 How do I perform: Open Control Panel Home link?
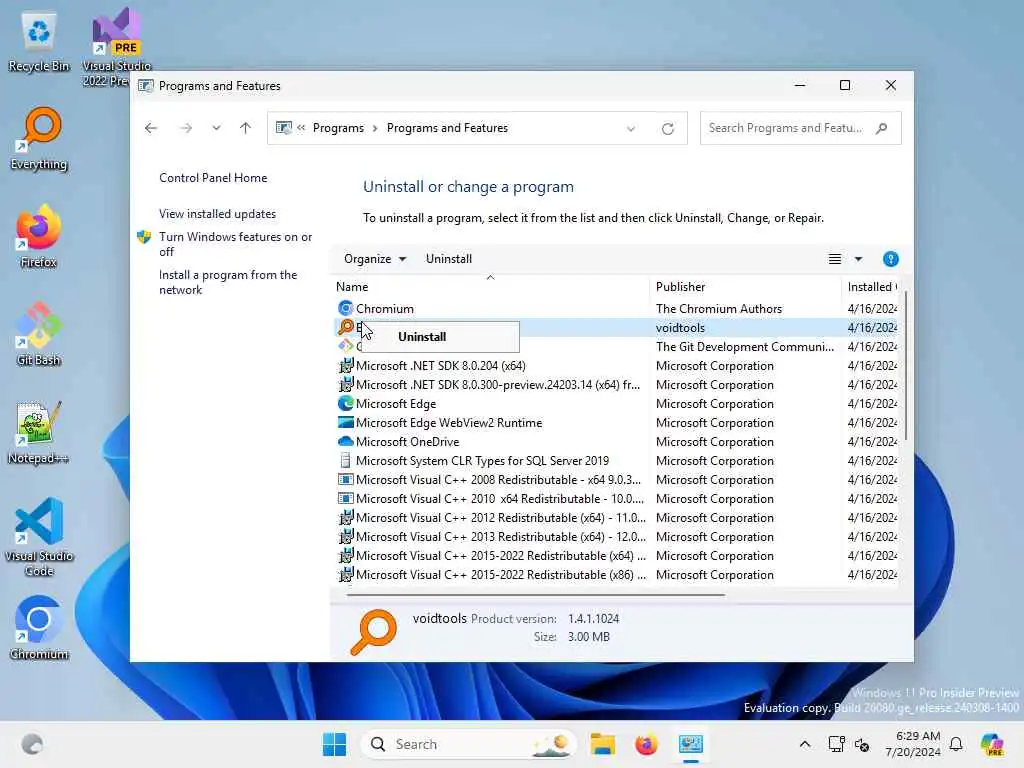click(213, 178)
